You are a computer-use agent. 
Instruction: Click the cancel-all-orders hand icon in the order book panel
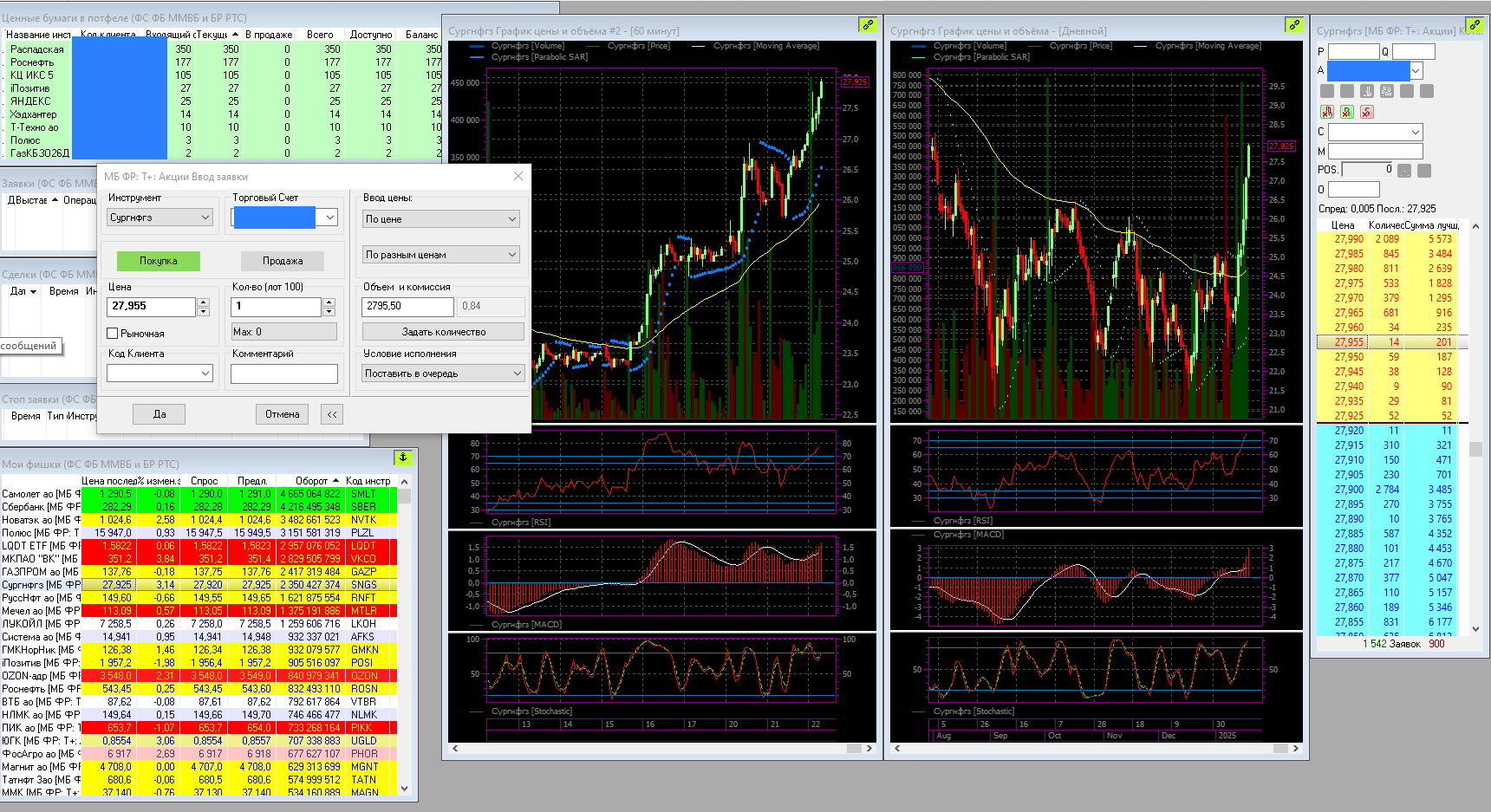1327,112
